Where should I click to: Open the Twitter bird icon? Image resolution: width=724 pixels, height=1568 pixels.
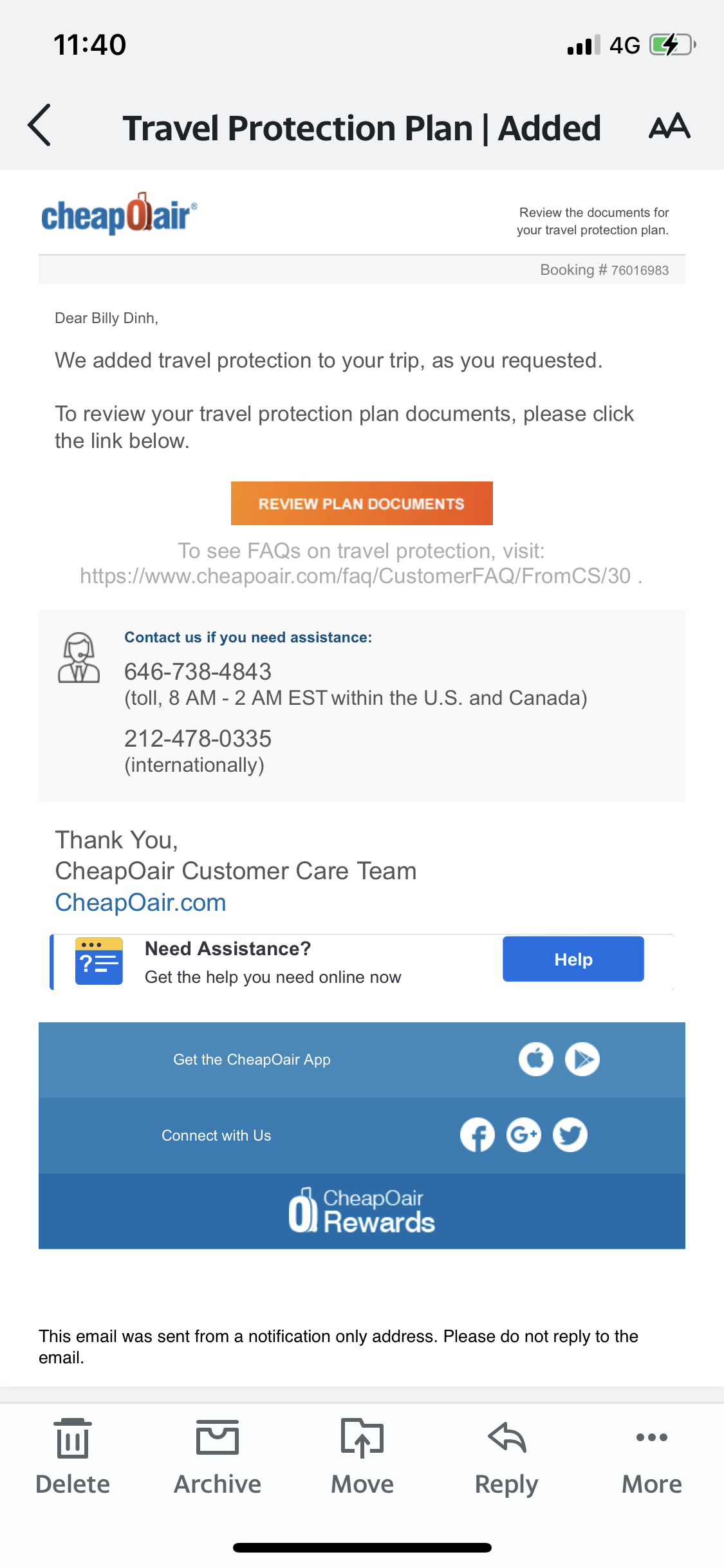tap(570, 1135)
